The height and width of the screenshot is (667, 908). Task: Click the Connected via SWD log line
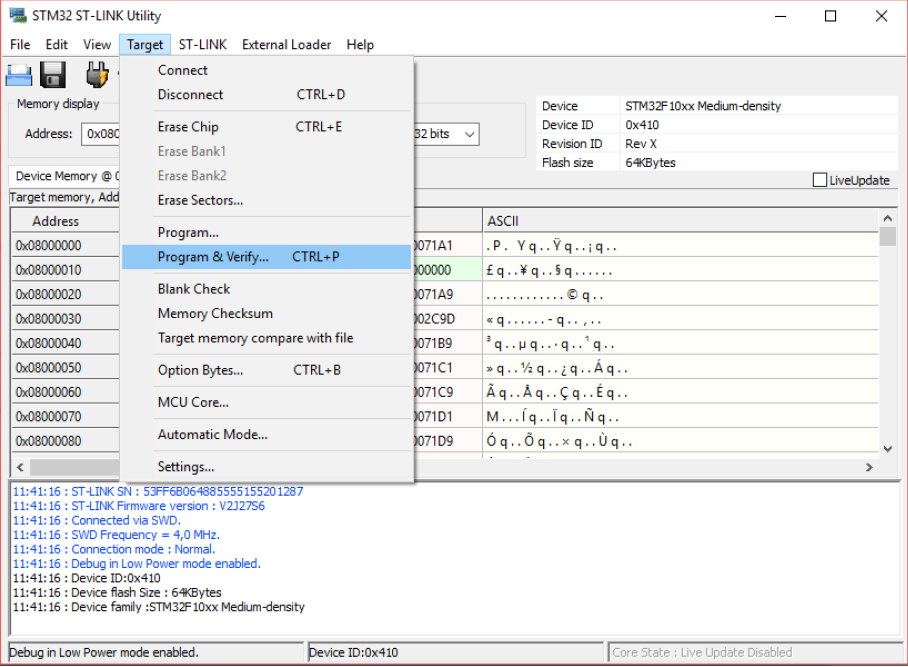[97, 521]
